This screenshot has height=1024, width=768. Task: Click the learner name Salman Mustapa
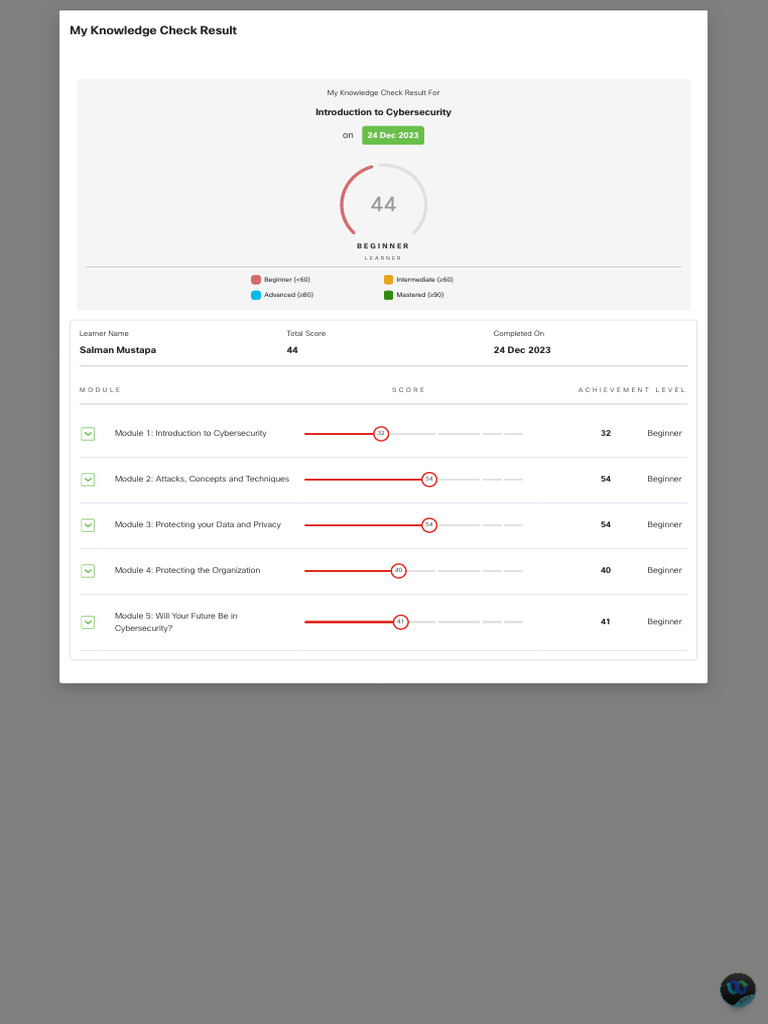coord(118,350)
